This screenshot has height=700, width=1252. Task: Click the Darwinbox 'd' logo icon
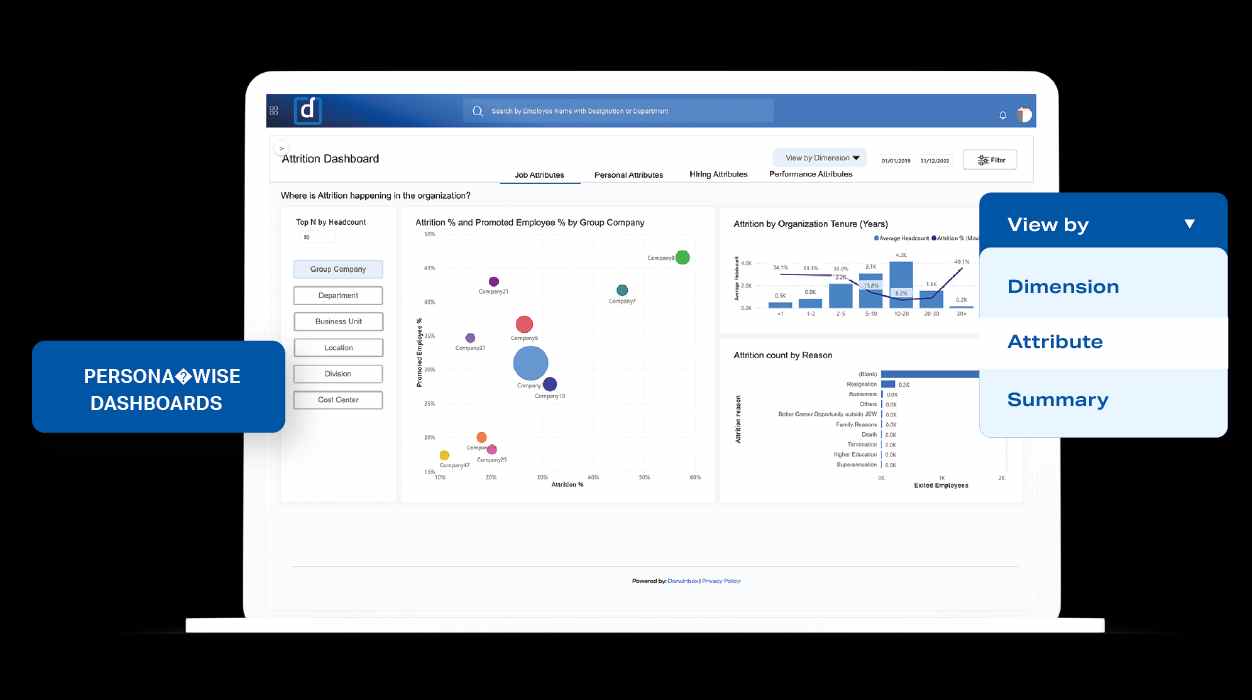coord(307,111)
